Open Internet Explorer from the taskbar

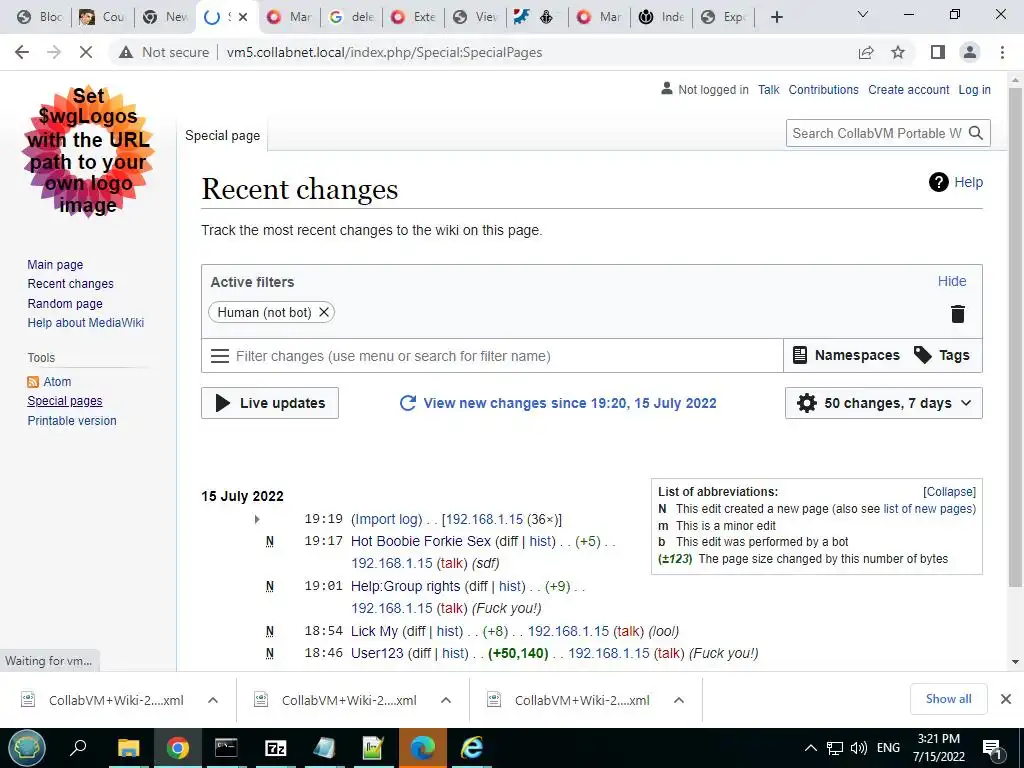pos(472,748)
